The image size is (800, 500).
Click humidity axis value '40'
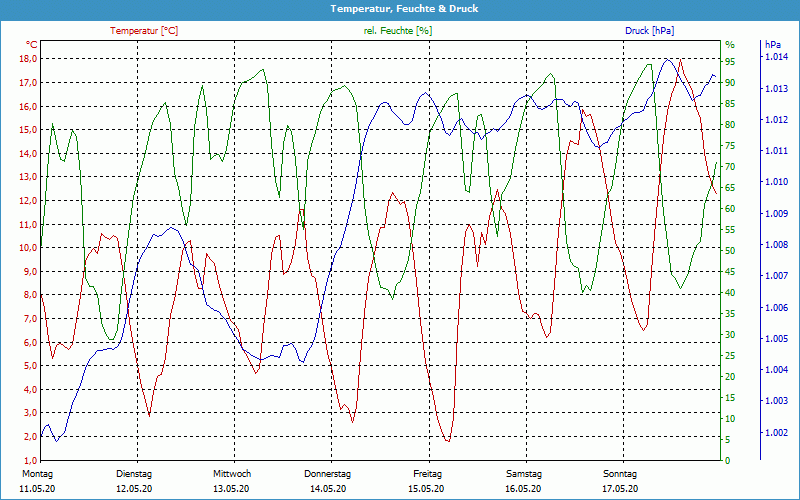(x=730, y=293)
